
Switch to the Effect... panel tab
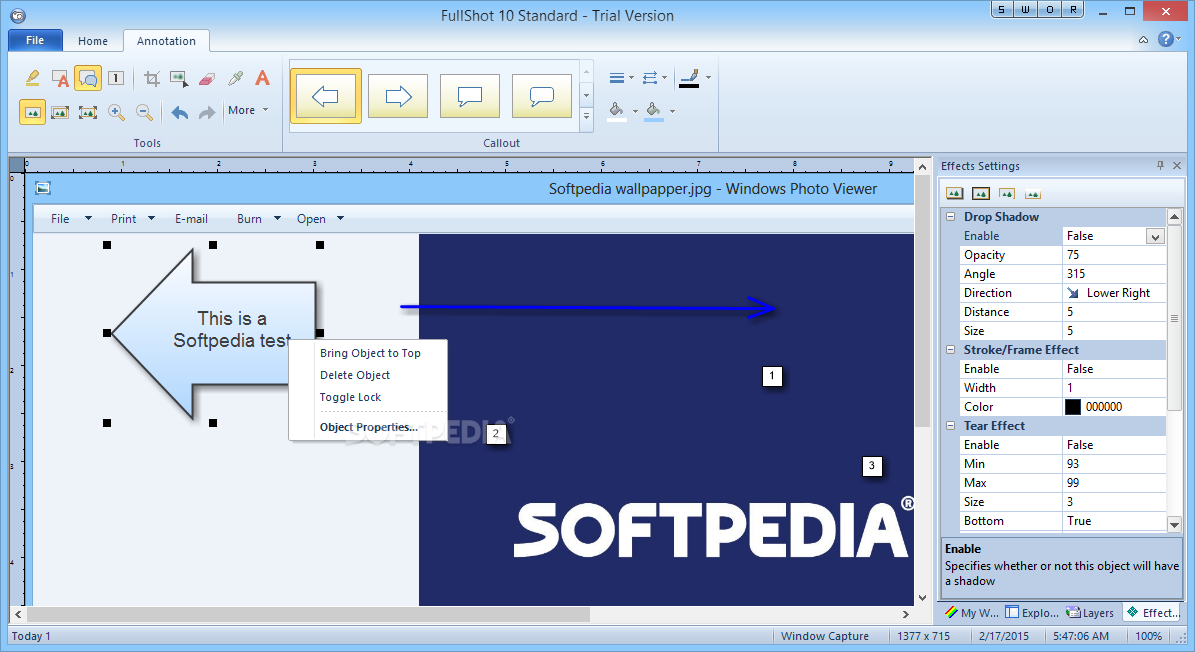tap(1154, 612)
